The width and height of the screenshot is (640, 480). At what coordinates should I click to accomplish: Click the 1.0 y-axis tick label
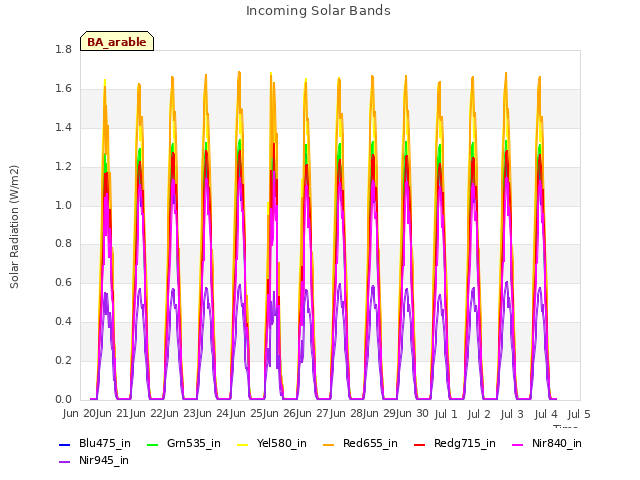63,205
